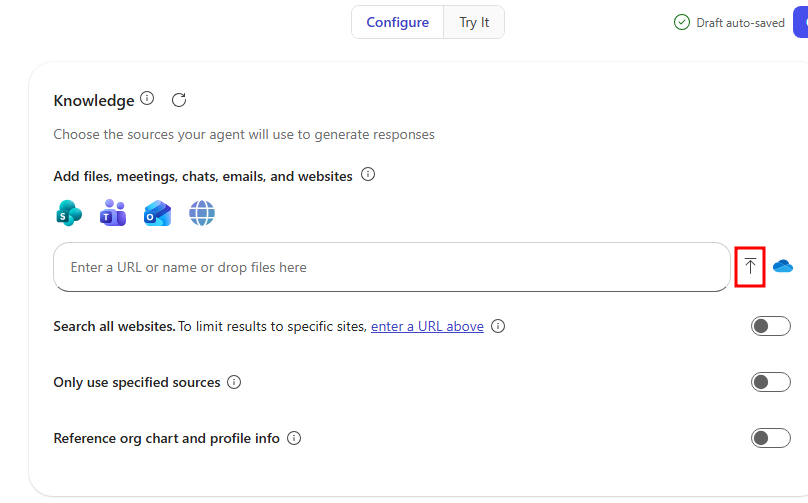This screenshot has height=503, width=808.
Task: Follow the 'enter a URL above' link
Action: pos(427,327)
